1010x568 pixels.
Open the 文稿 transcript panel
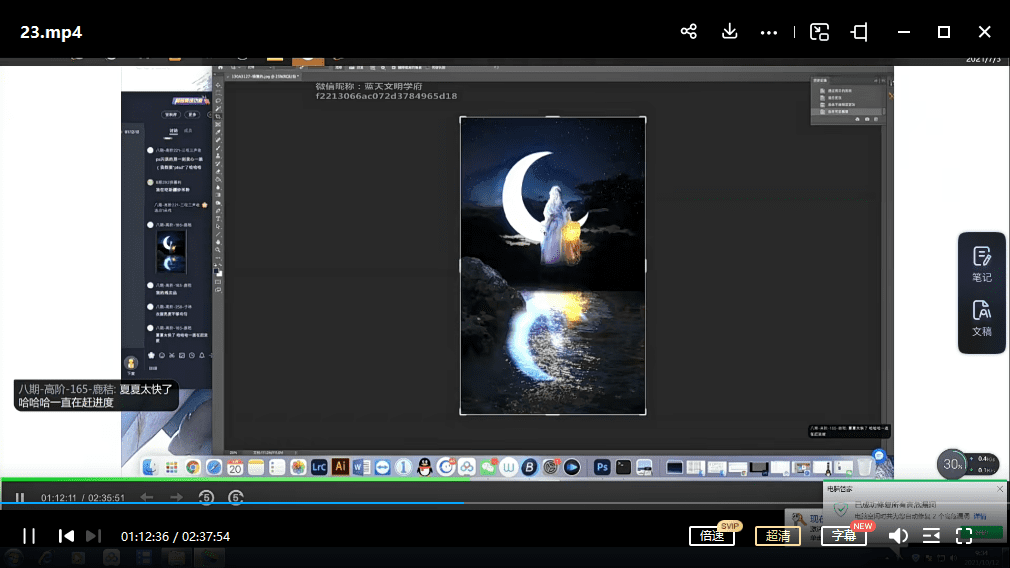point(982,319)
